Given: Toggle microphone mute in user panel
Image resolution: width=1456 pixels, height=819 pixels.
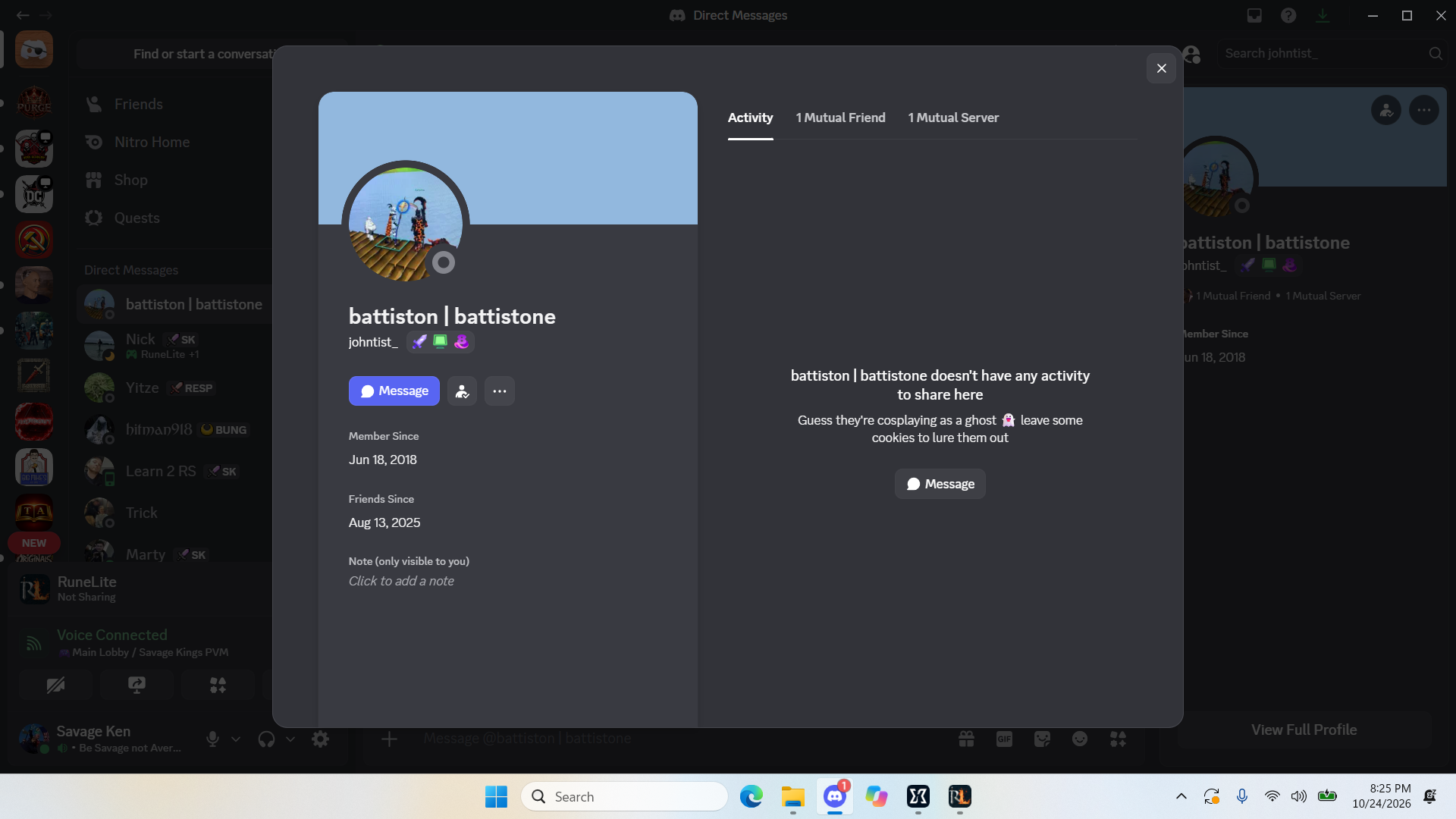Looking at the screenshot, I should 213,739.
